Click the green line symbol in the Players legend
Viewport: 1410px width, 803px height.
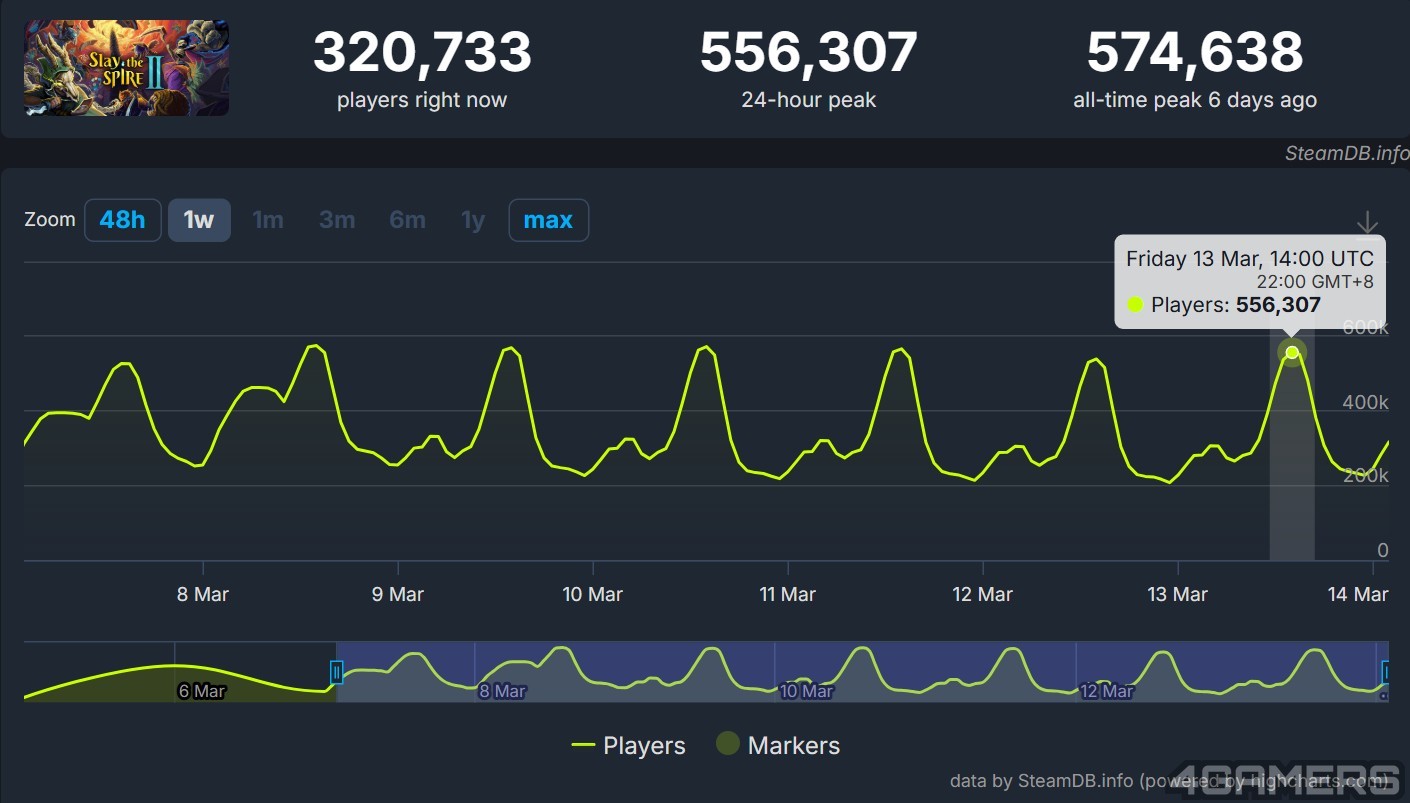(584, 746)
